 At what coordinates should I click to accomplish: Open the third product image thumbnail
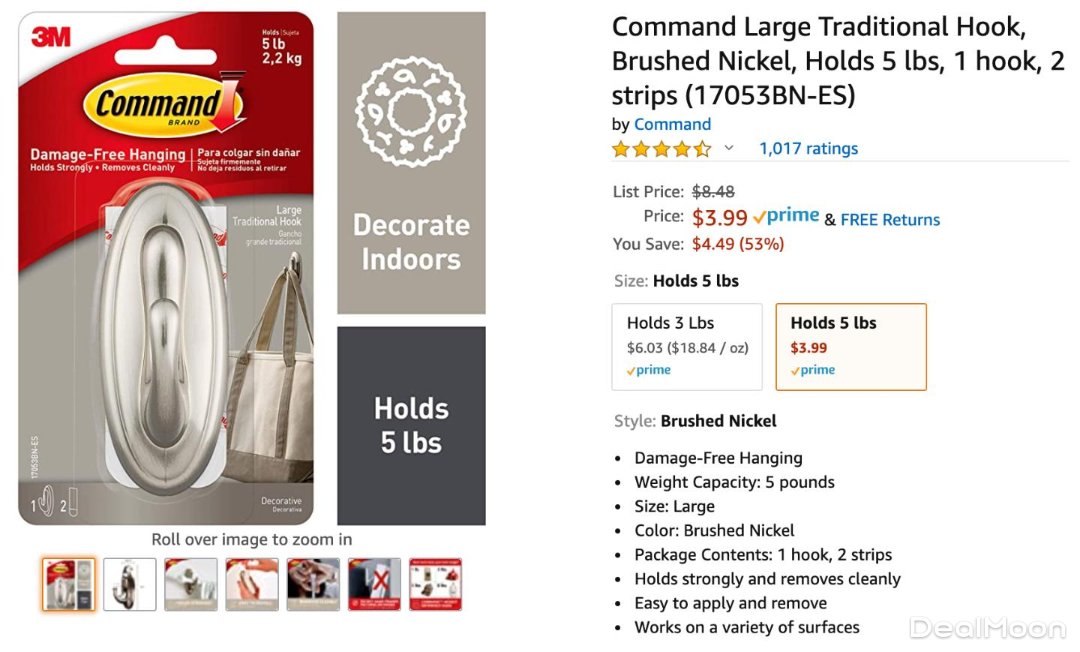(x=191, y=584)
